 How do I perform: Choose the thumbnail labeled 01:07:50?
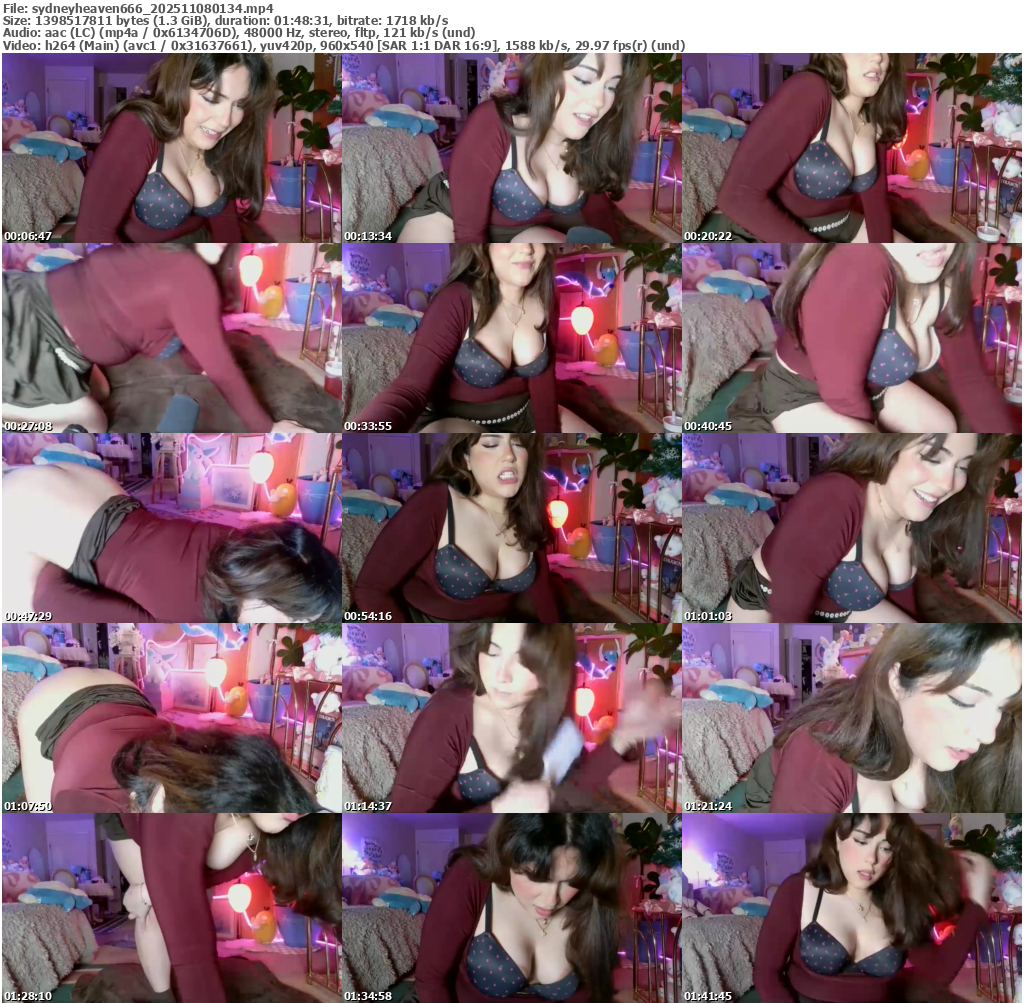coord(171,718)
